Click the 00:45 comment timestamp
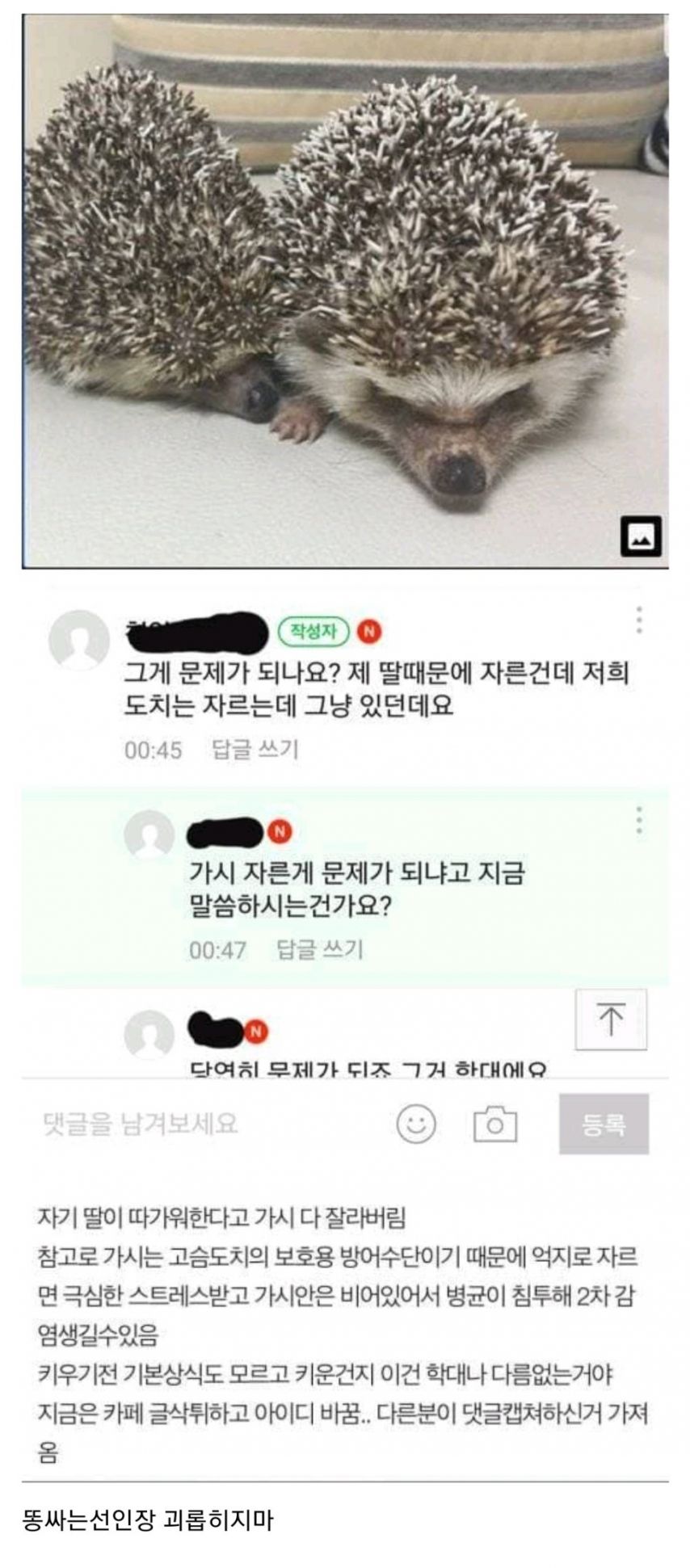Viewport: 690px width, 1568px height. coord(153,750)
